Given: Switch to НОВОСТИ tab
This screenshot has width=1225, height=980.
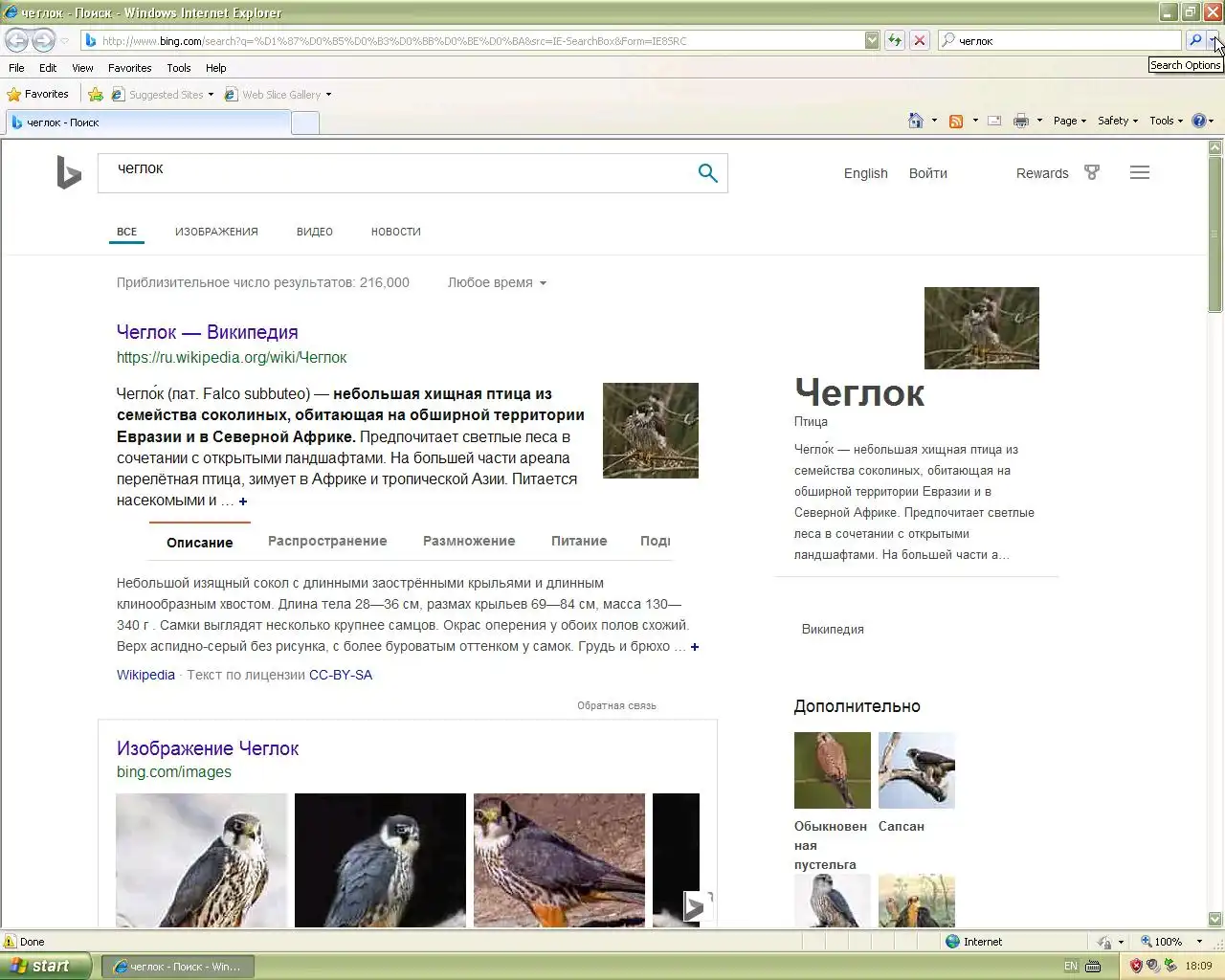Looking at the screenshot, I should [x=395, y=232].
